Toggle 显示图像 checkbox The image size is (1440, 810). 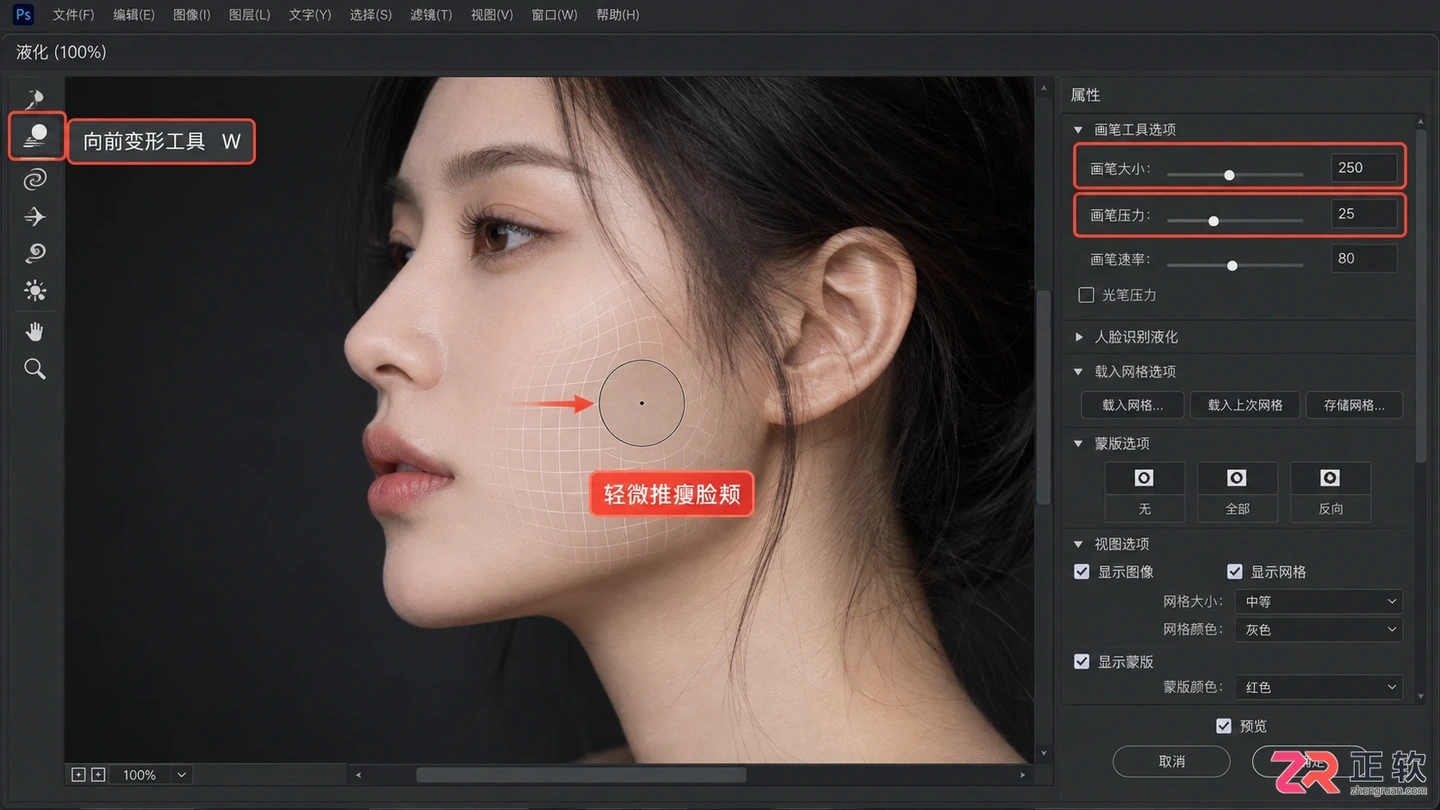[x=1082, y=572]
